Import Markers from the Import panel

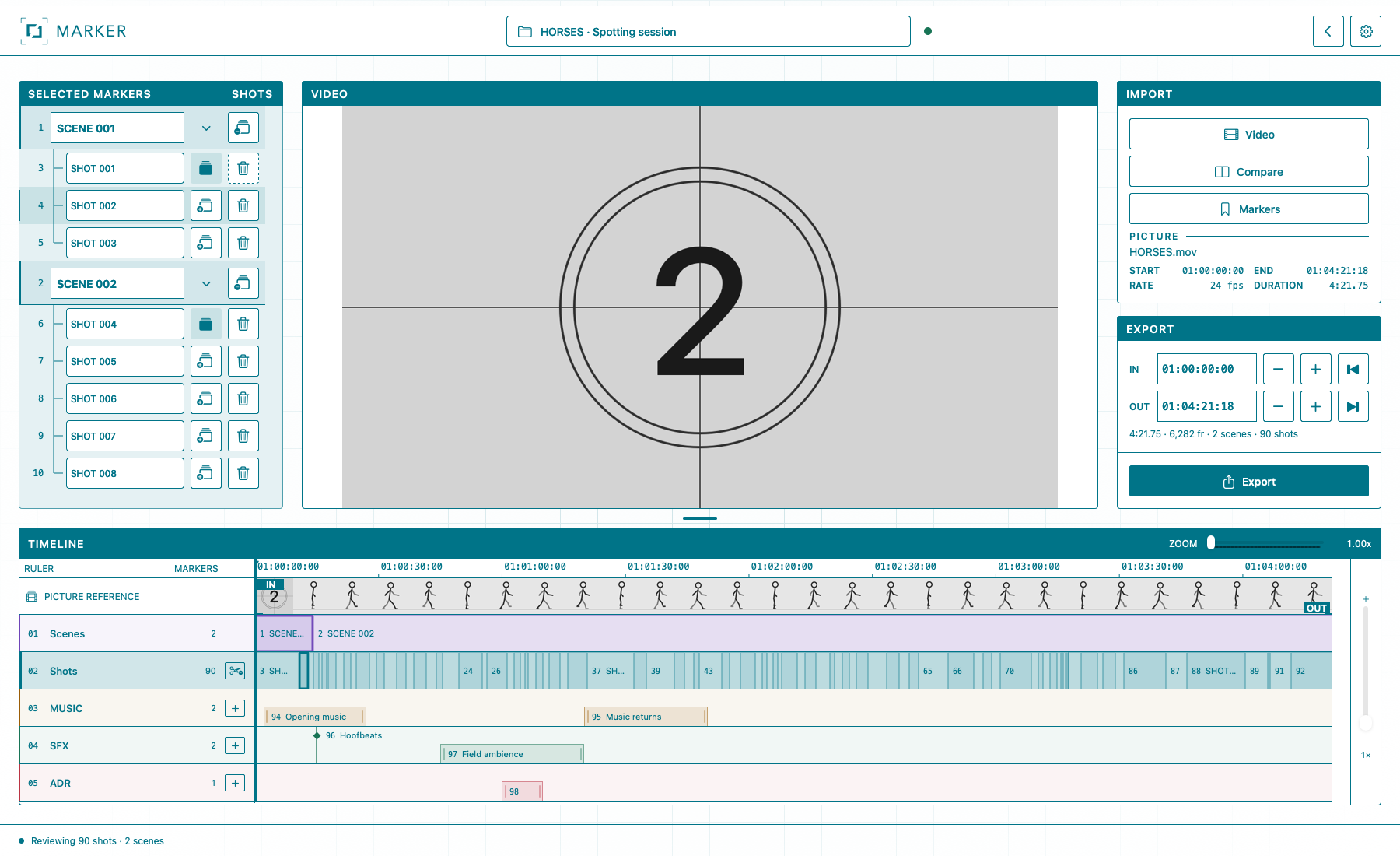(x=1249, y=209)
